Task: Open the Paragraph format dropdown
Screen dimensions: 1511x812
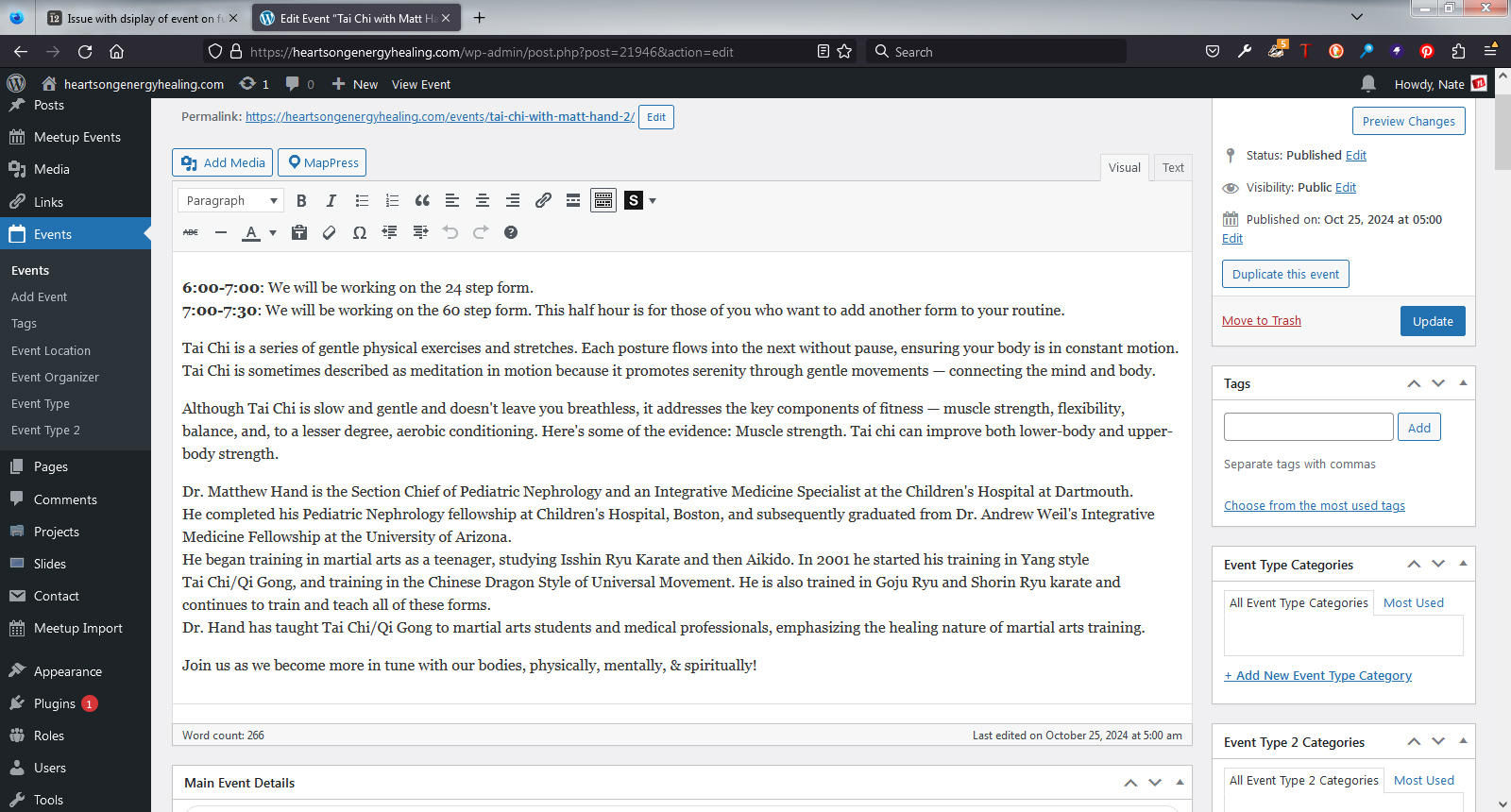Action: click(x=230, y=200)
